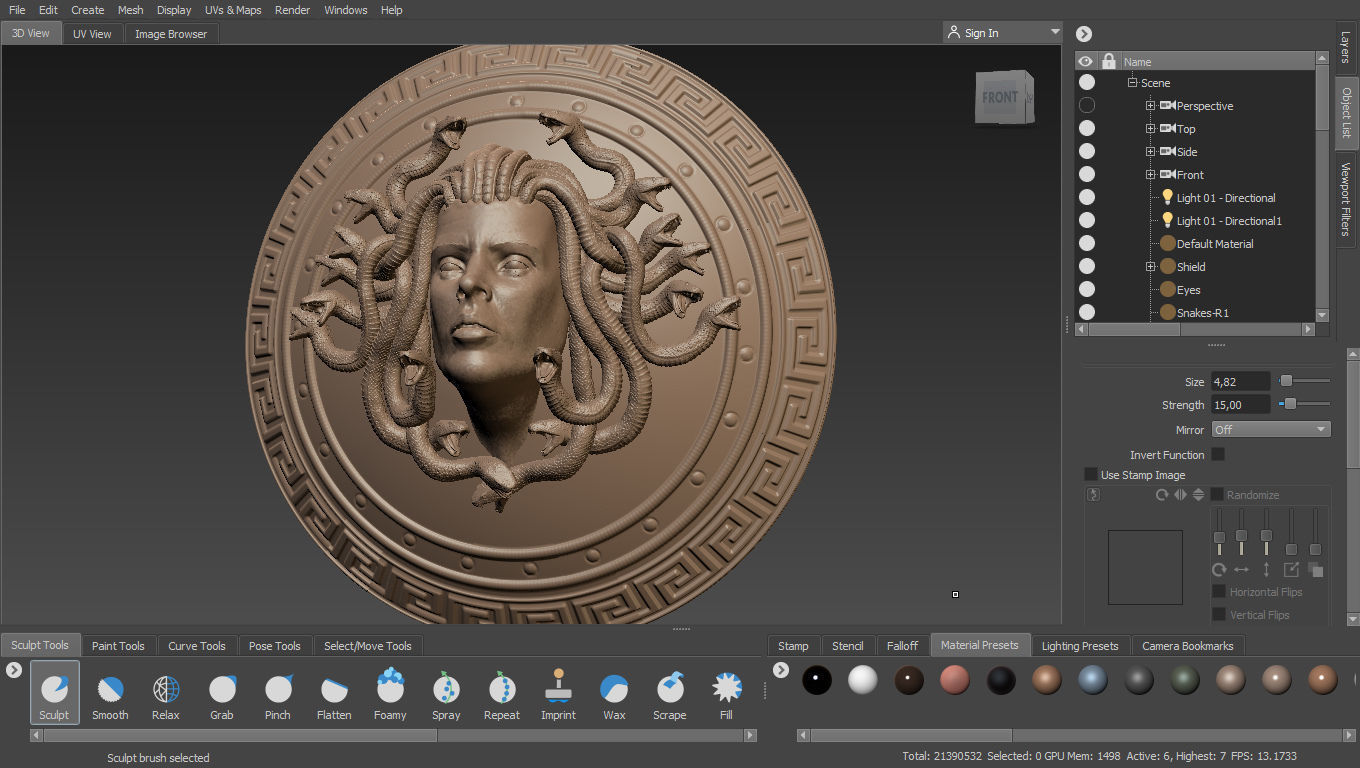Click the icon above the stamp preview
This screenshot has width=1360, height=768.
[1094, 495]
